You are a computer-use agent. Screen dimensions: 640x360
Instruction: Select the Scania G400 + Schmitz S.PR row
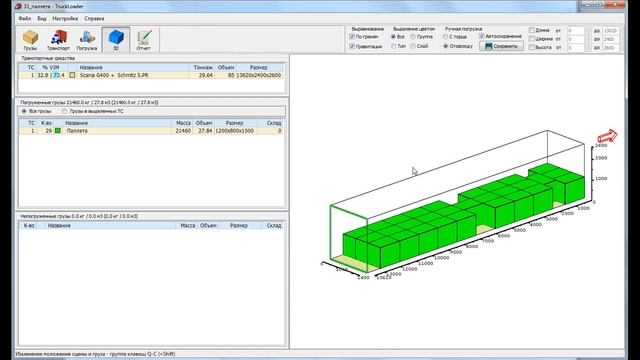(x=151, y=75)
